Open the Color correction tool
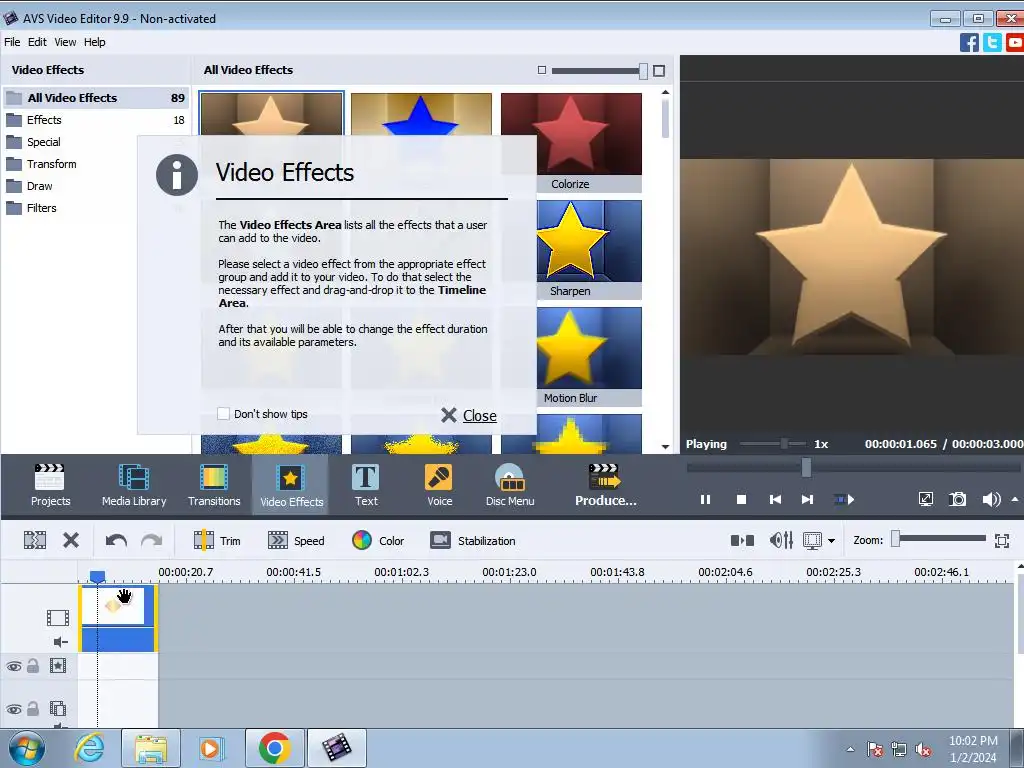This screenshot has width=1024, height=768. coord(378,541)
